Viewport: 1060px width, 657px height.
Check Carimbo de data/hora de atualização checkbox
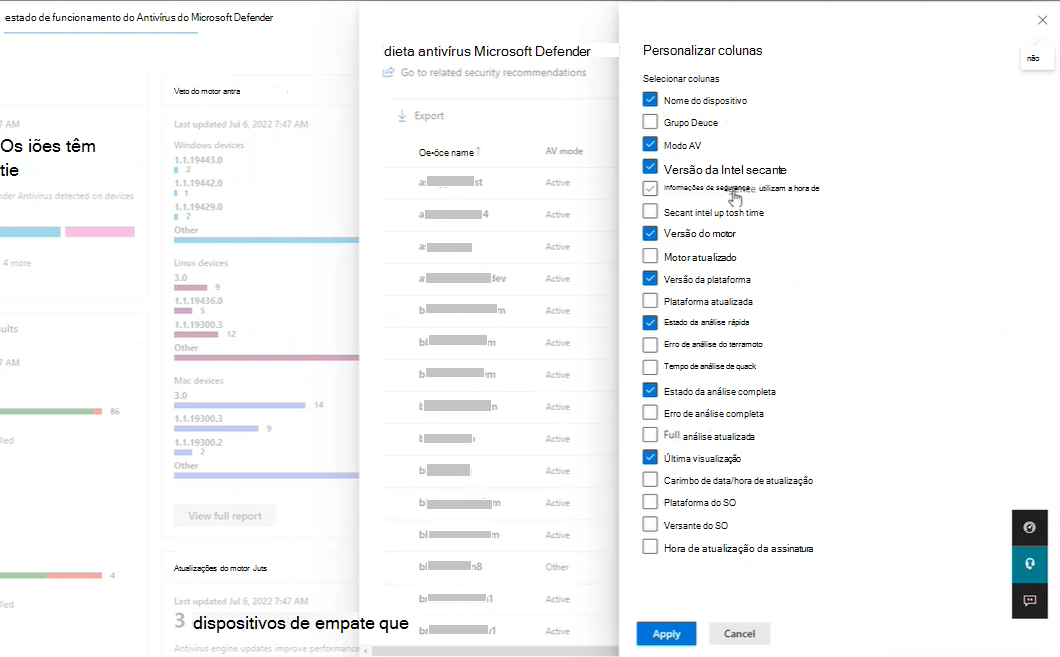650,479
